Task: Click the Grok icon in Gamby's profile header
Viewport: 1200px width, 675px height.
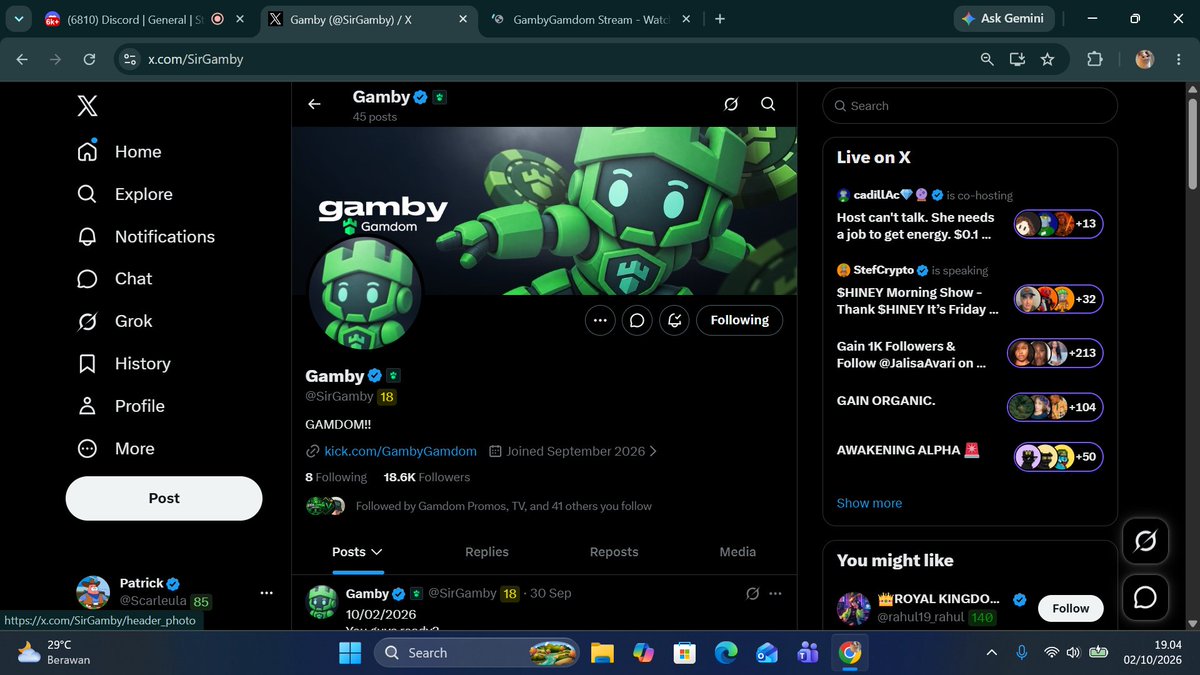Action: click(731, 104)
